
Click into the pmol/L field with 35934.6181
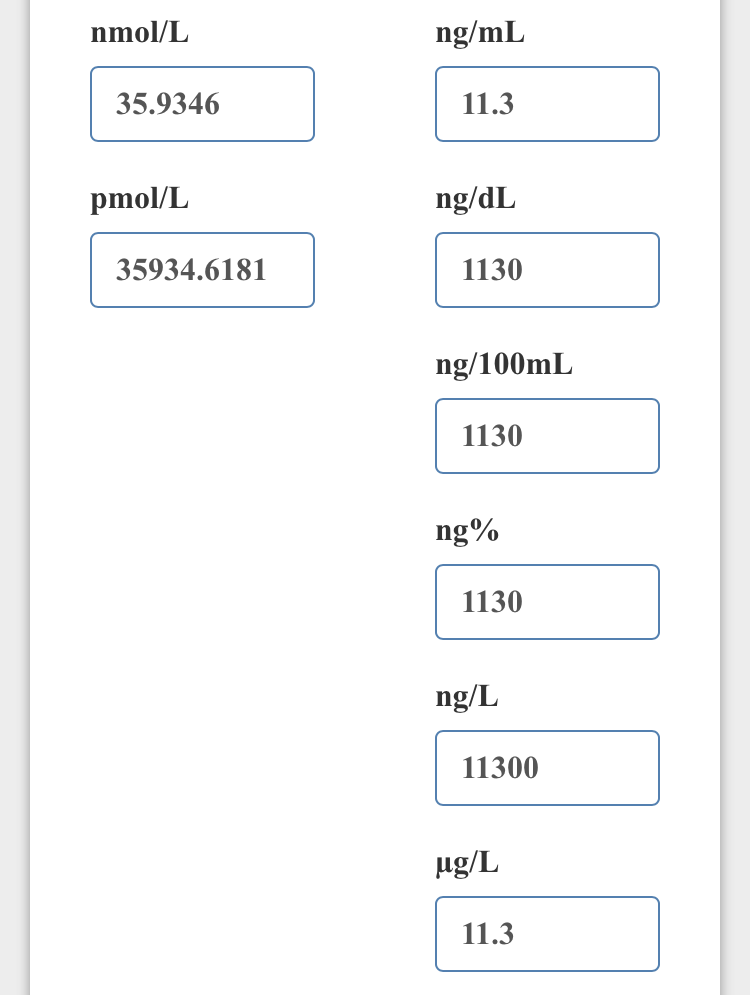click(x=202, y=270)
